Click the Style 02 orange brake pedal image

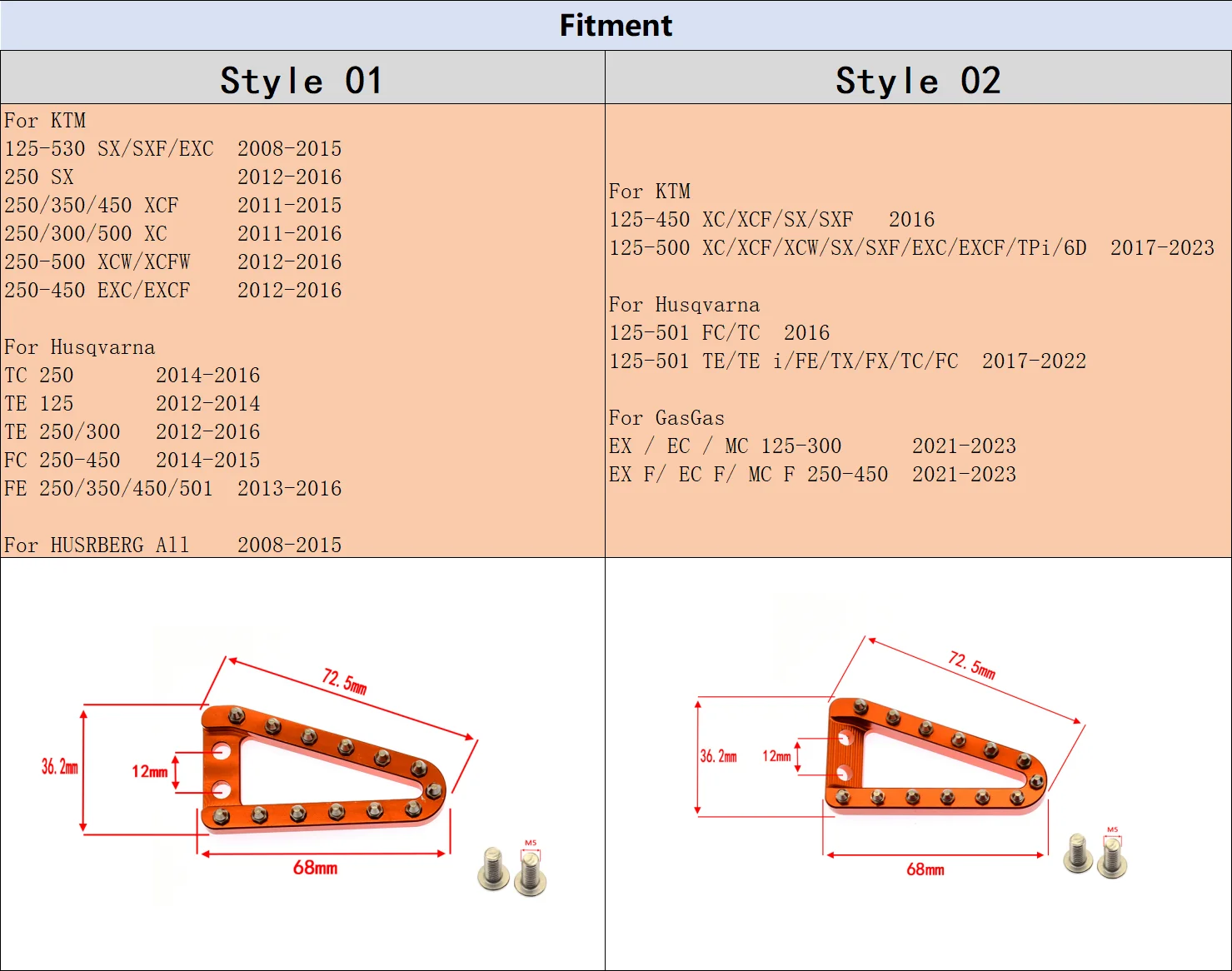[935, 756]
